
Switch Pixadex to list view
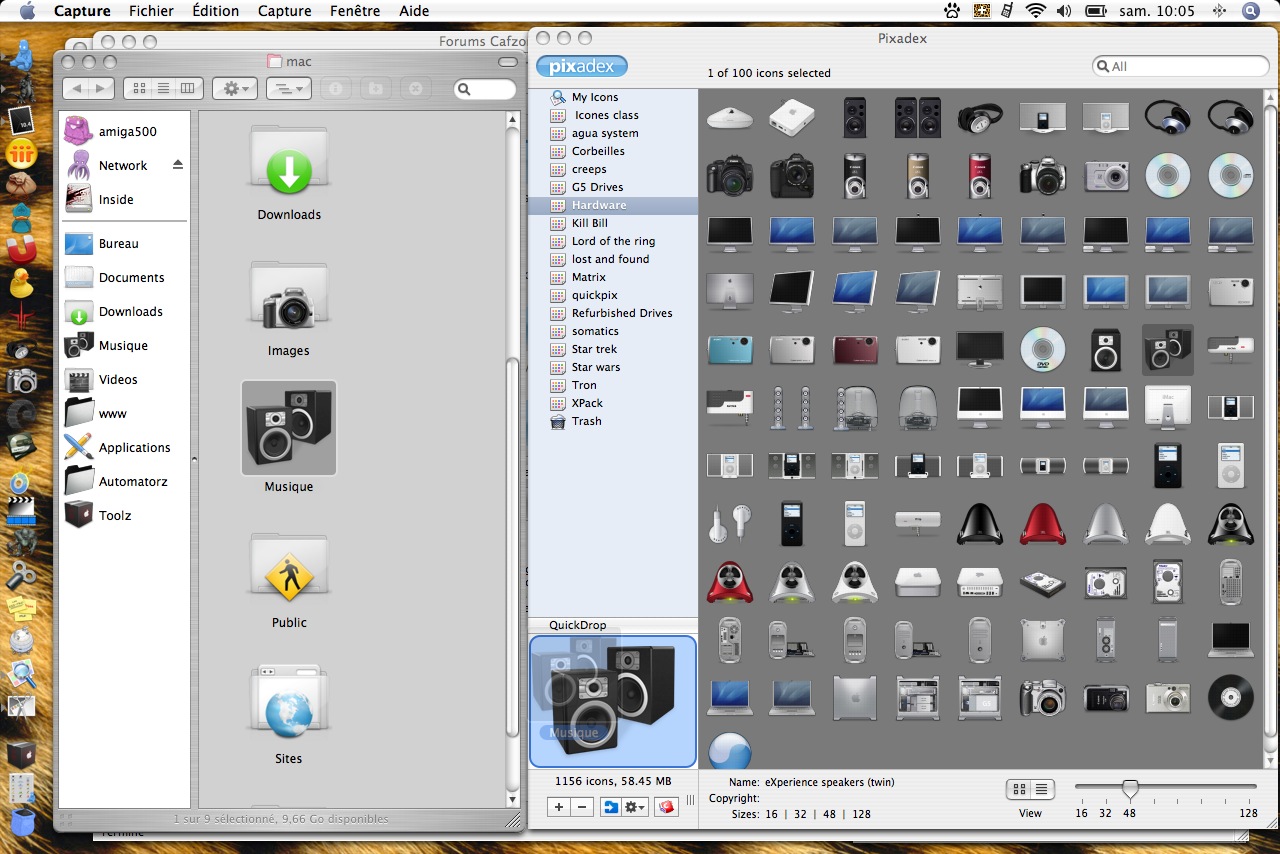point(1043,789)
